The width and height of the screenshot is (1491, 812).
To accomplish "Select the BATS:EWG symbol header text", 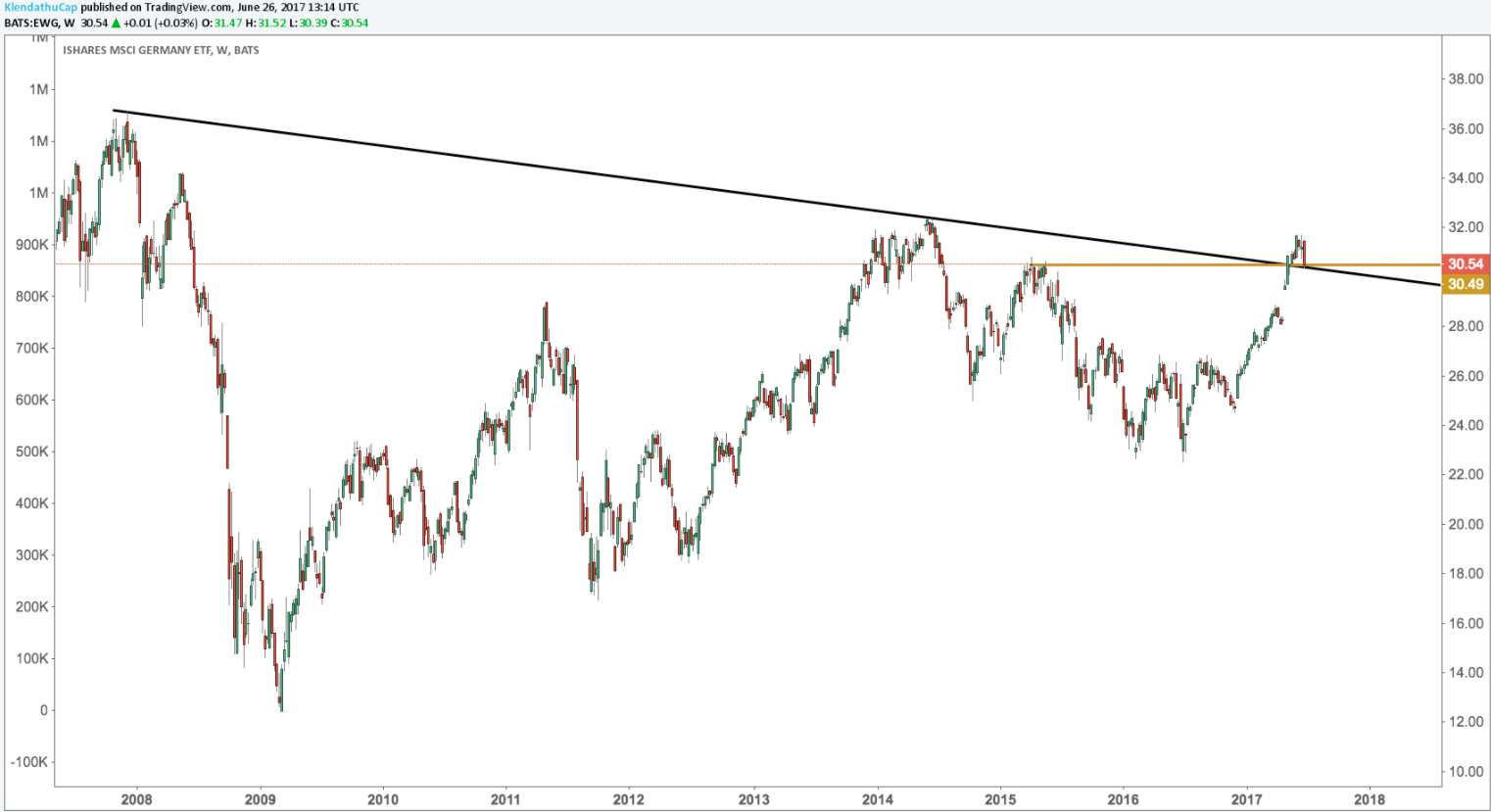I will [34, 23].
